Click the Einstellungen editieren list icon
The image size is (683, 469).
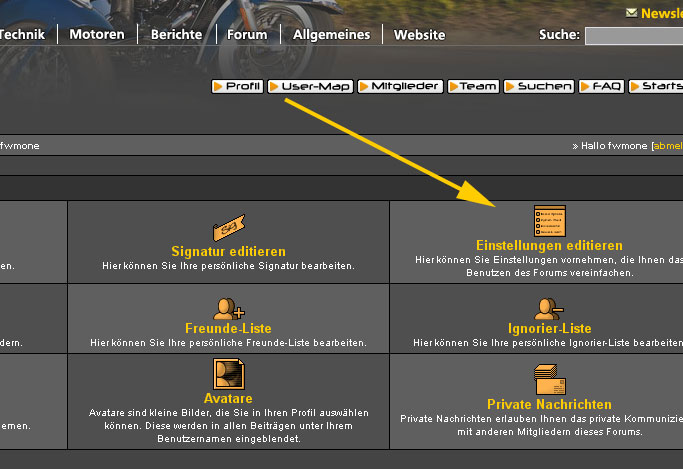pos(549,221)
